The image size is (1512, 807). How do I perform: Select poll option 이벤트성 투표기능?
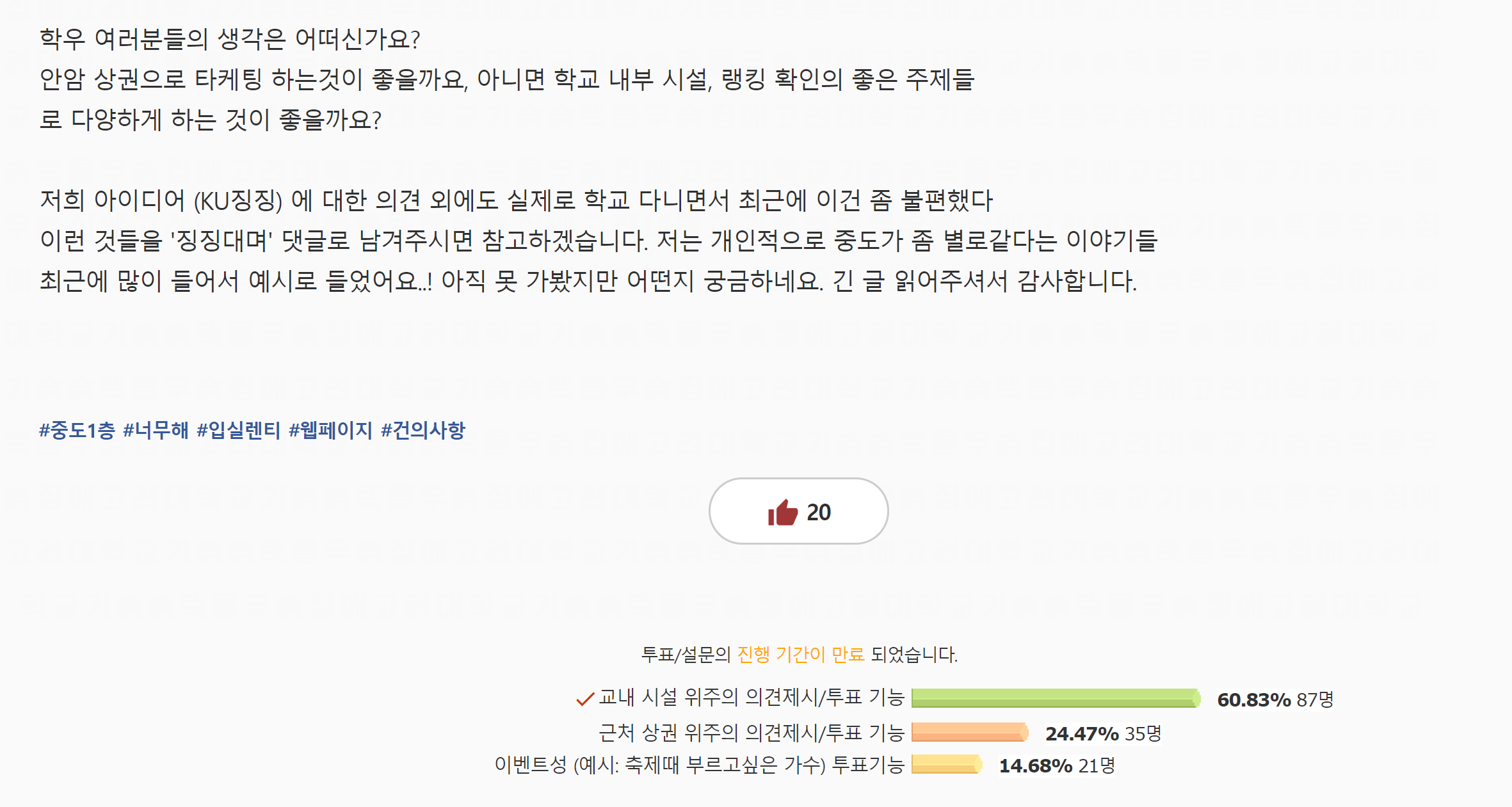tap(699, 764)
